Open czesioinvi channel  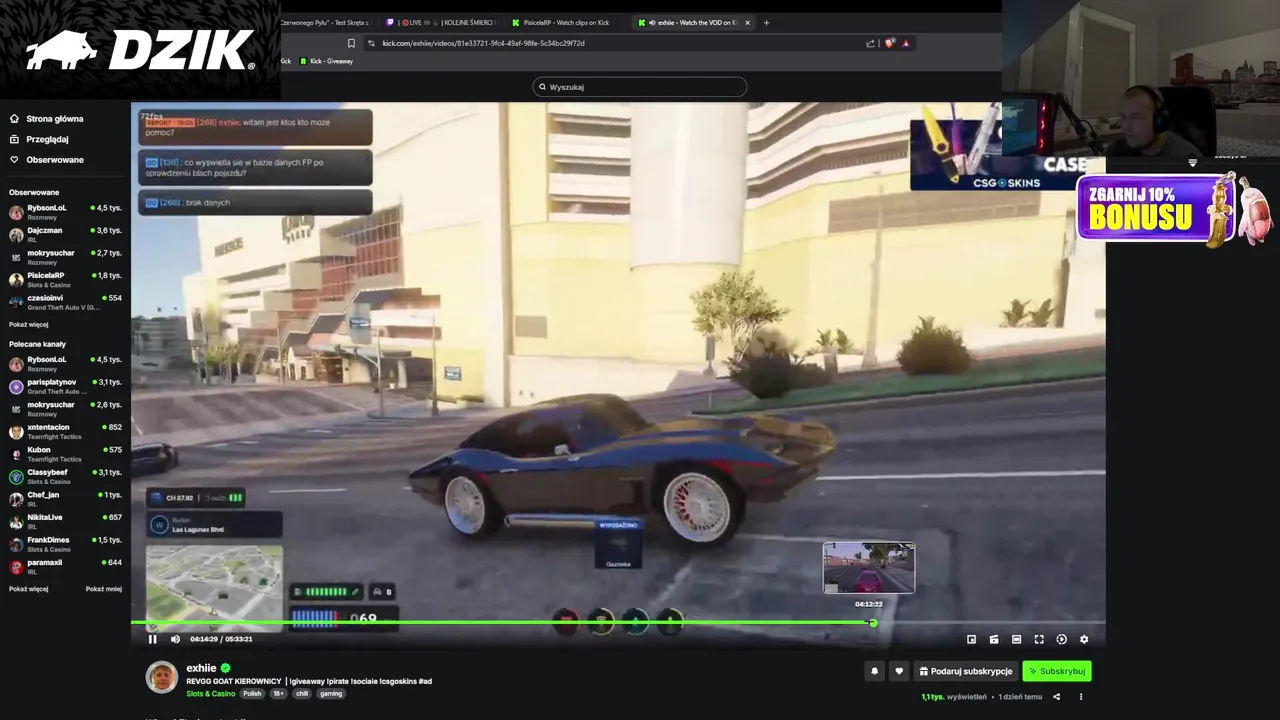pos(65,302)
